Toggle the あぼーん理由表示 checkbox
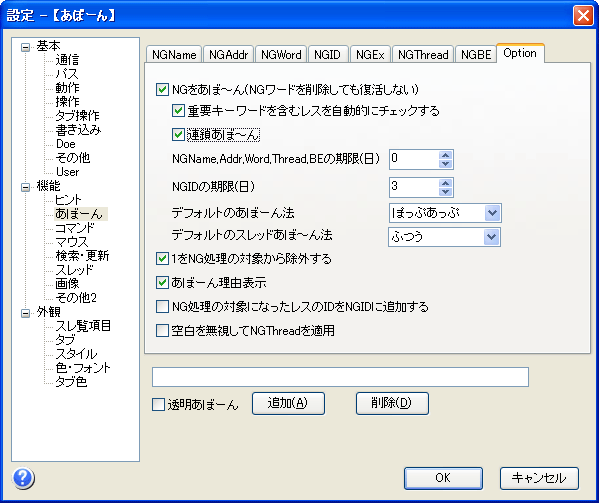Screen dimensions: 599x503 pyautogui.click(x=162, y=283)
